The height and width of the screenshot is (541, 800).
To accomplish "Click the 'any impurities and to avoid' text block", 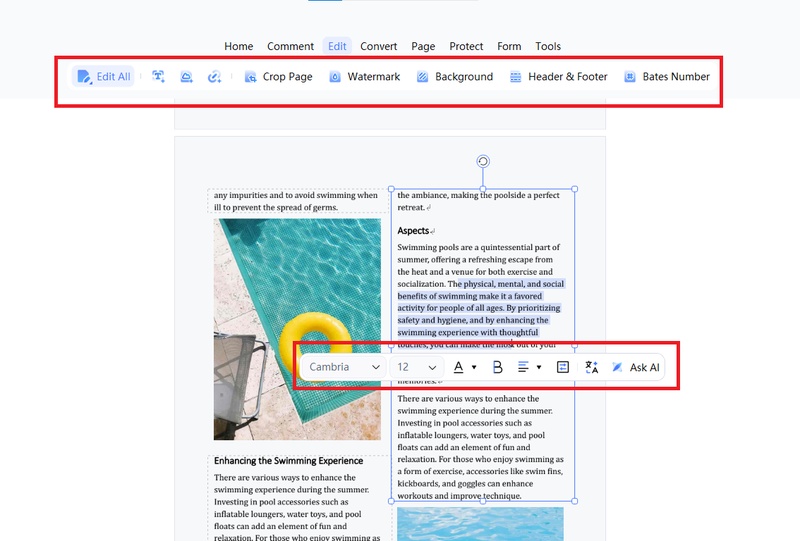I will [x=296, y=201].
